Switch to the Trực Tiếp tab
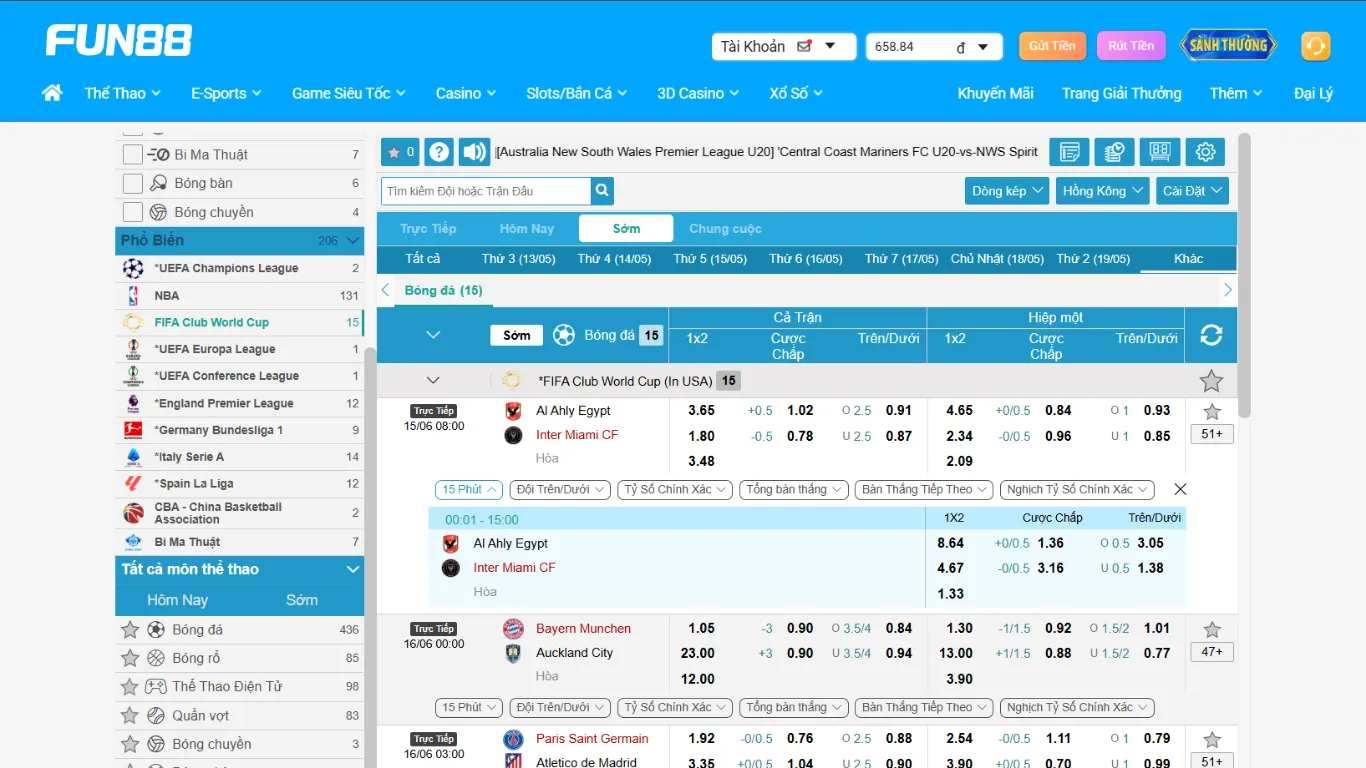 tap(428, 229)
